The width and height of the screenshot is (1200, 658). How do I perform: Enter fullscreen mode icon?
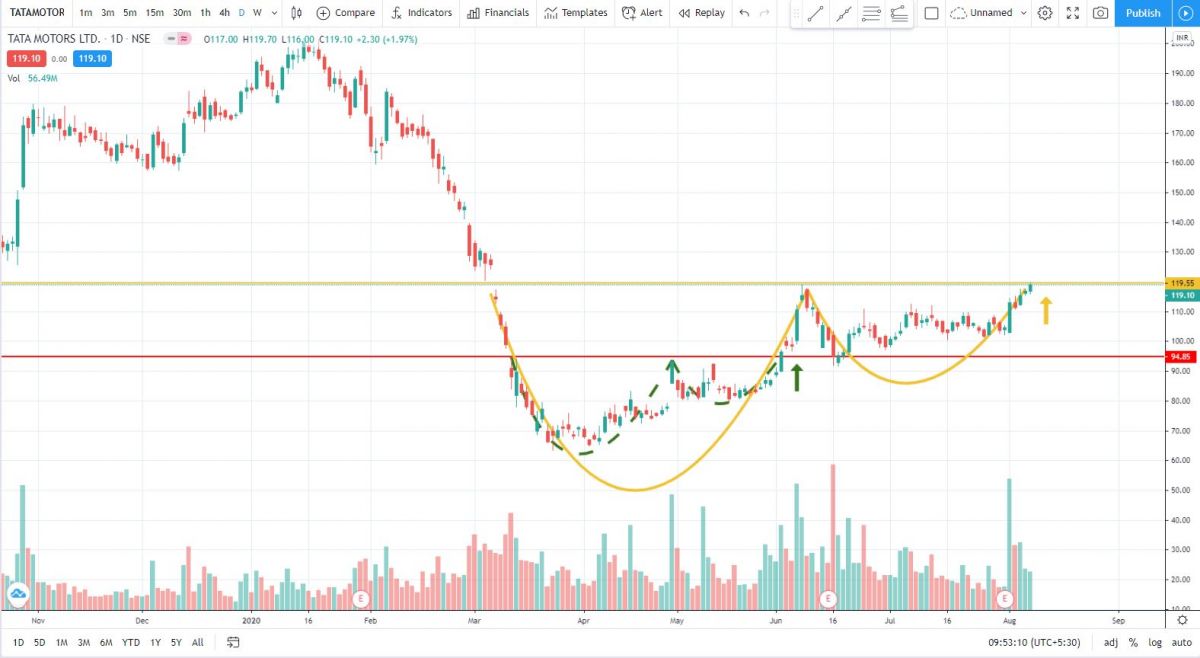coord(1073,13)
